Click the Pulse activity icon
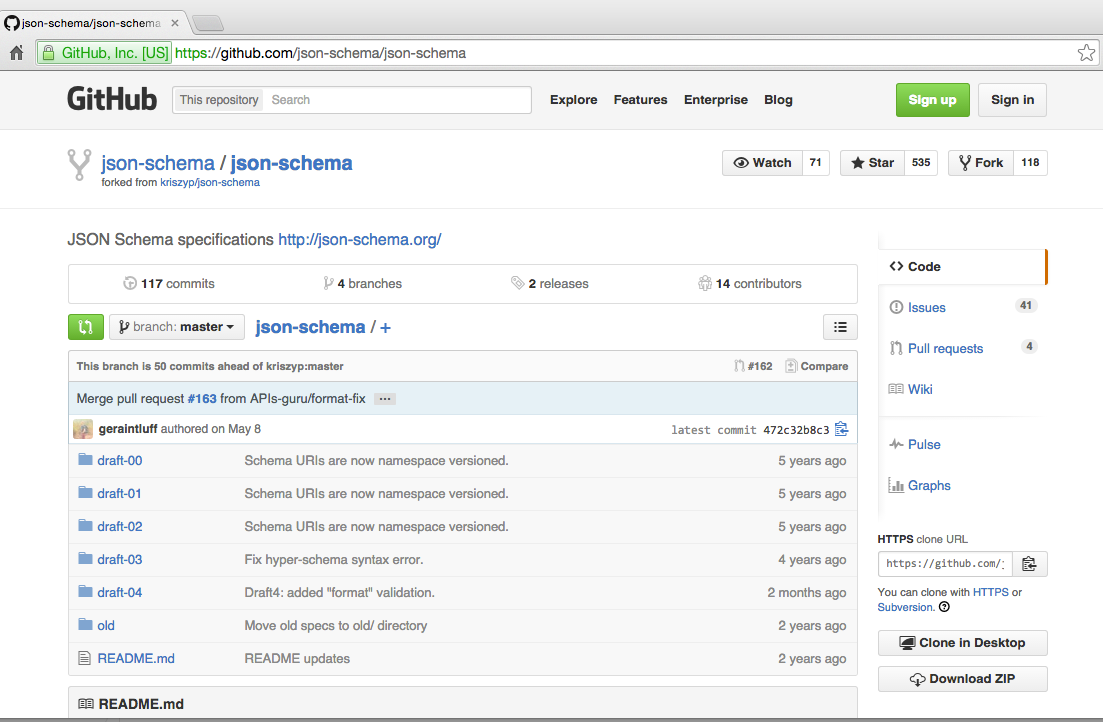 tap(899, 444)
